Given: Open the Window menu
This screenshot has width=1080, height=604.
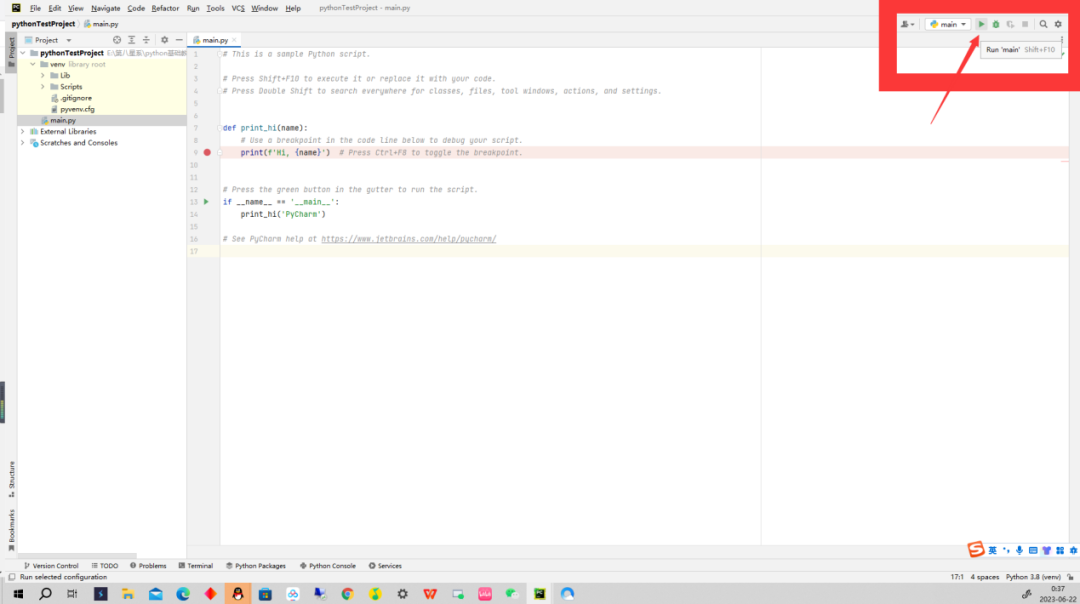Looking at the screenshot, I should (x=264, y=8).
